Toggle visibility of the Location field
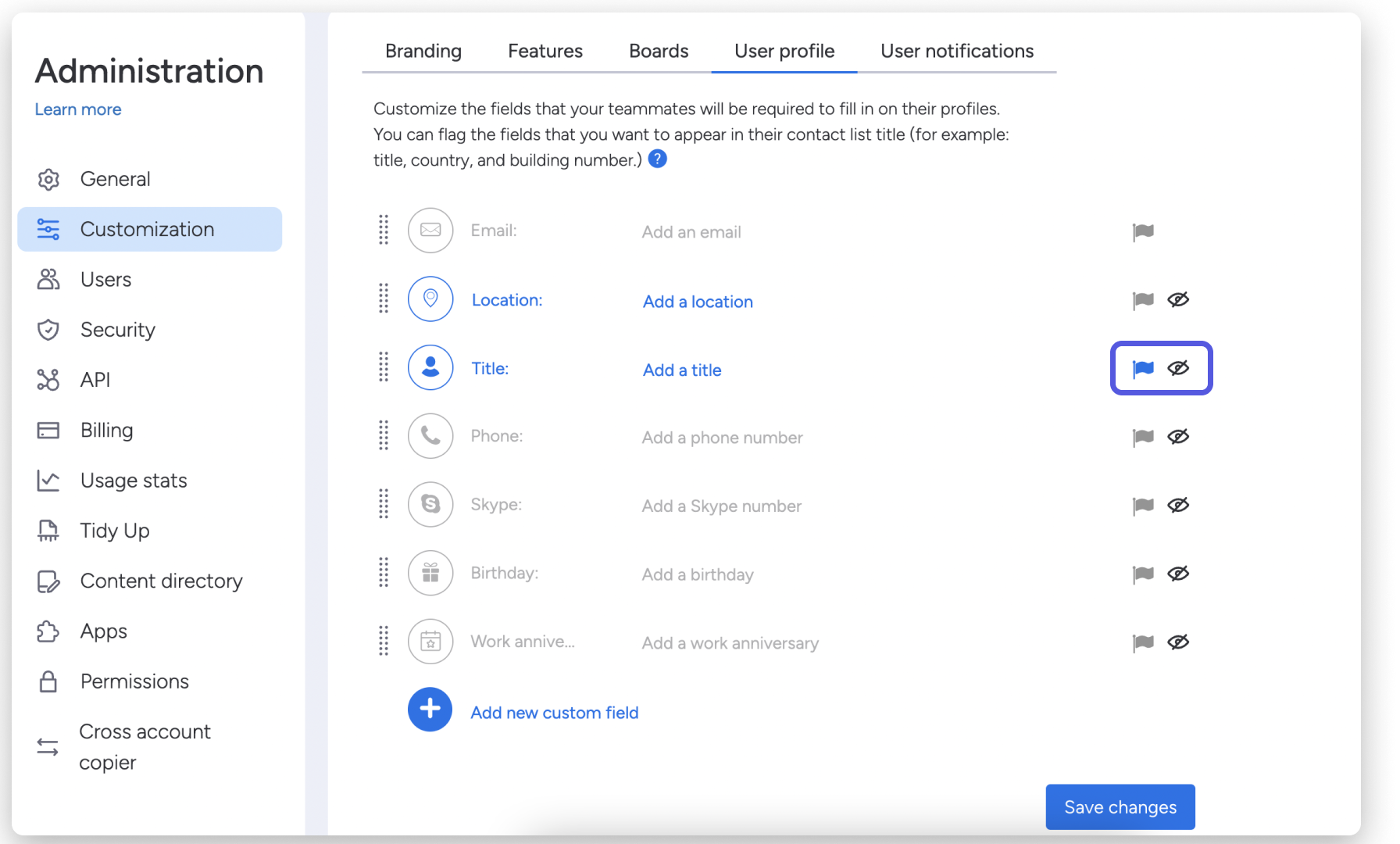Image resolution: width=1400 pixels, height=844 pixels. pos(1178,300)
